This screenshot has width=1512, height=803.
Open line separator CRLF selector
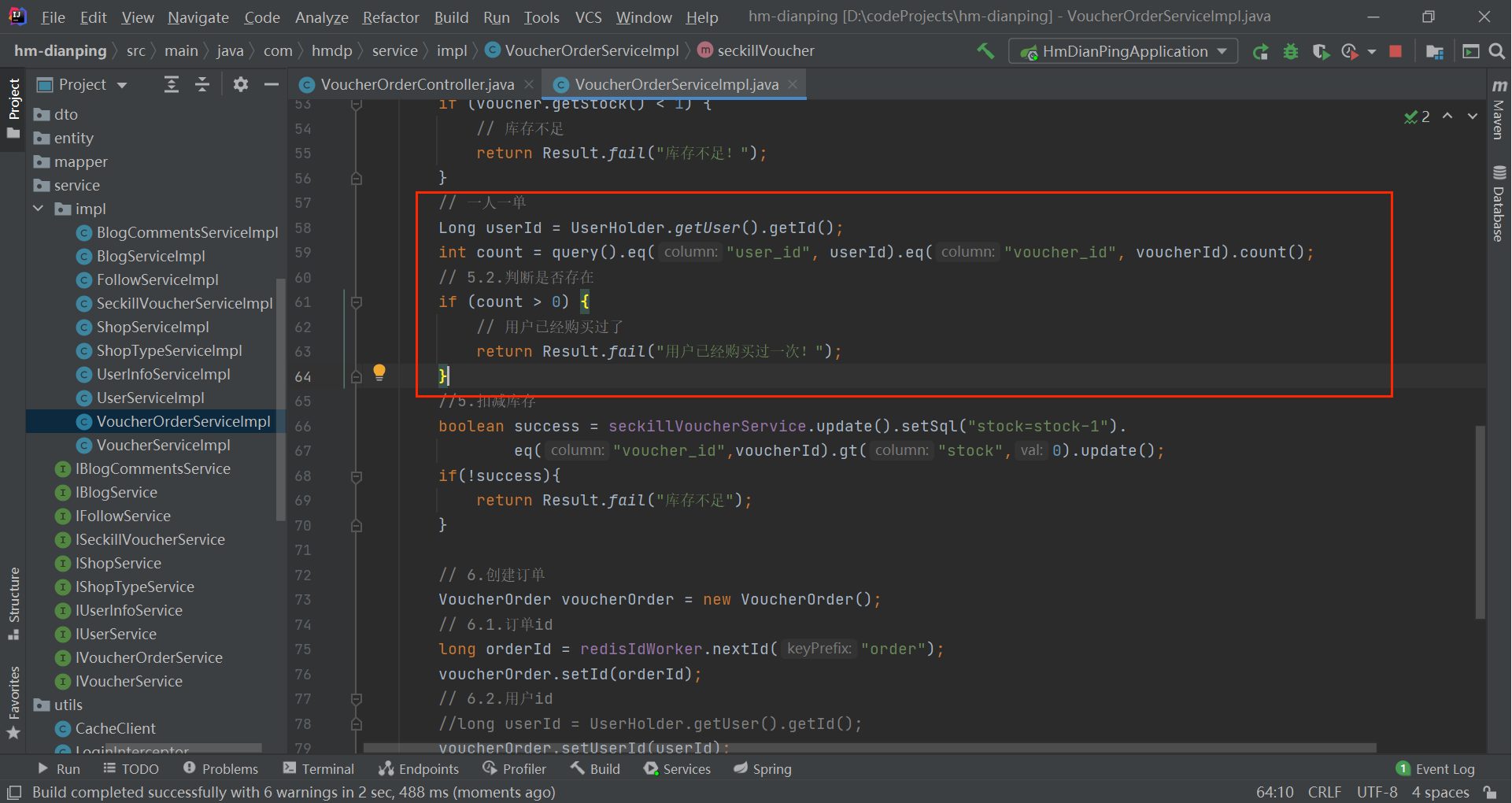click(1325, 792)
